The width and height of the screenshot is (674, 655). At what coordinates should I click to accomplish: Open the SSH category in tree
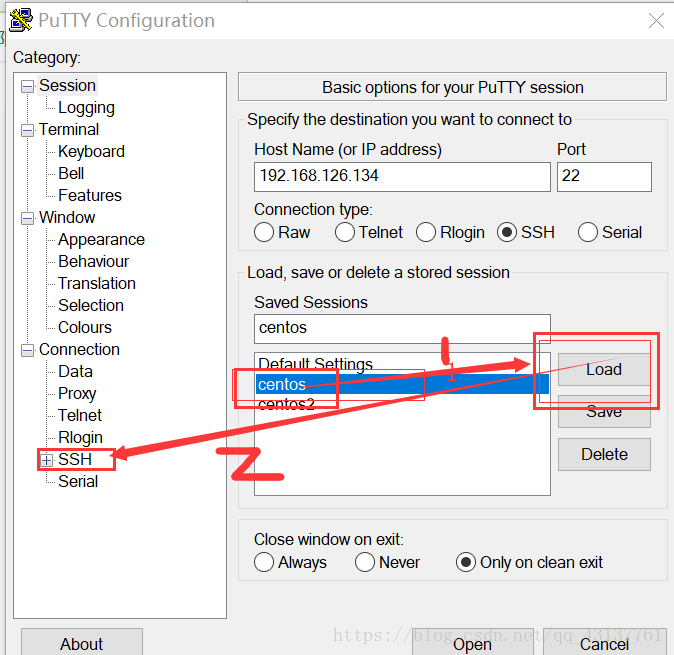tap(75, 459)
